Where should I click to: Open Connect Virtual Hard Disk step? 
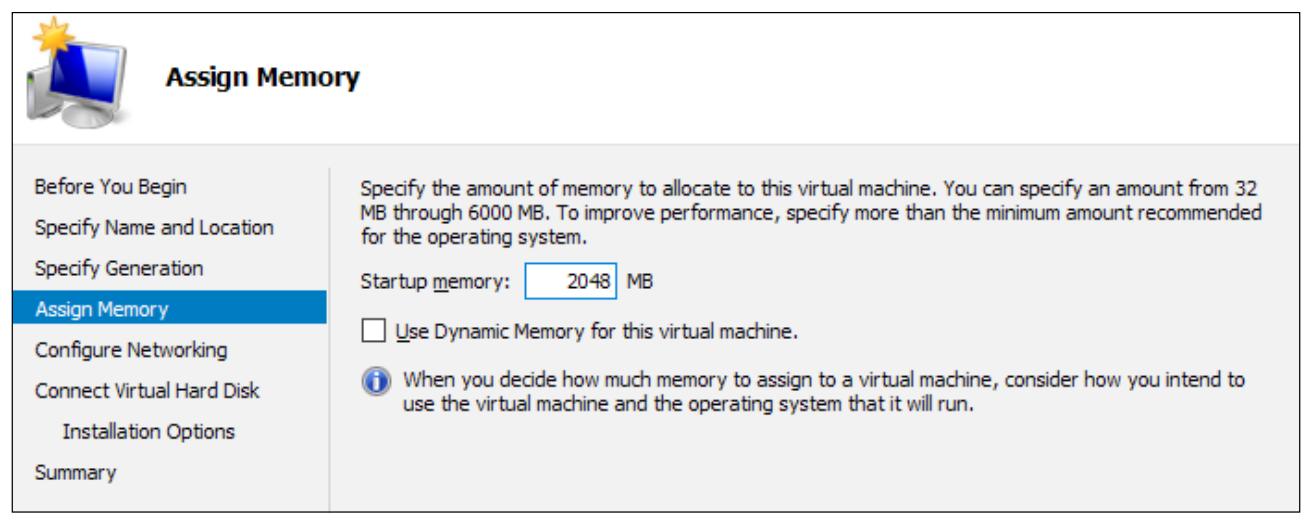[146, 391]
